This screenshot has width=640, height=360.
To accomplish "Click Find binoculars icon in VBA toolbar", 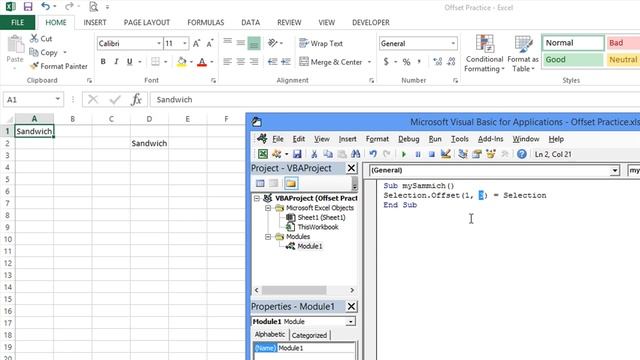I will 356,154.
